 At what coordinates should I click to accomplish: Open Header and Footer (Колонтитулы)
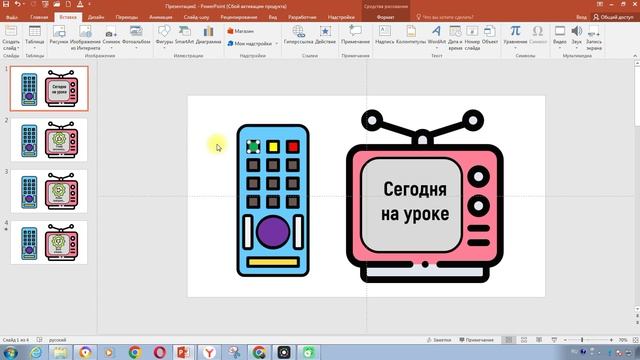click(x=411, y=35)
